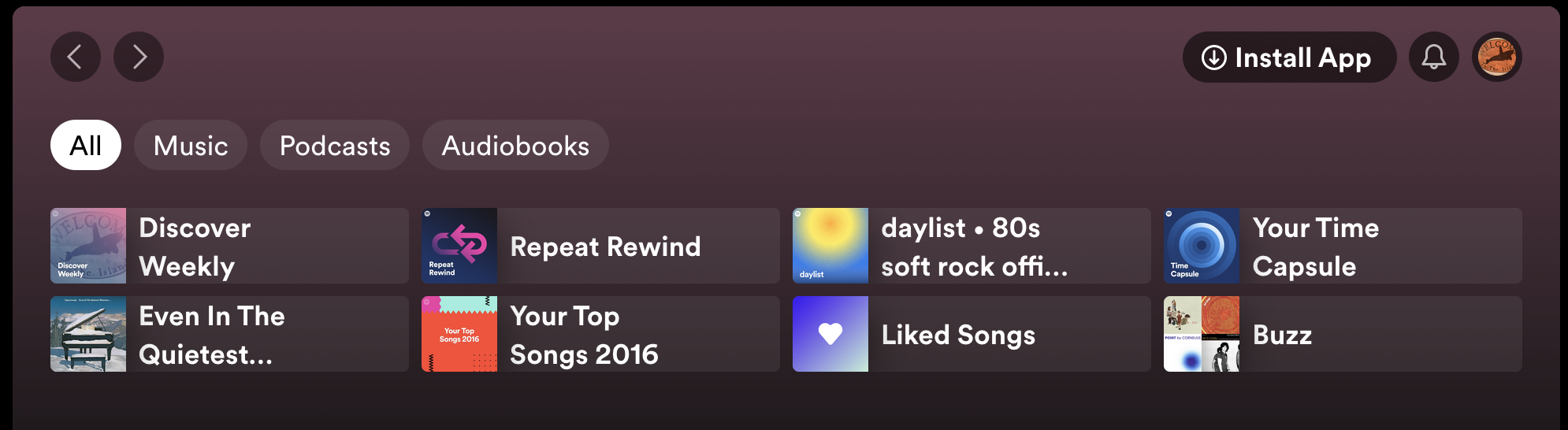The width and height of the screenshot is (1568, 430).
Task: Click the Repeat Rewind cover art
Action: (x=459, y=246)
